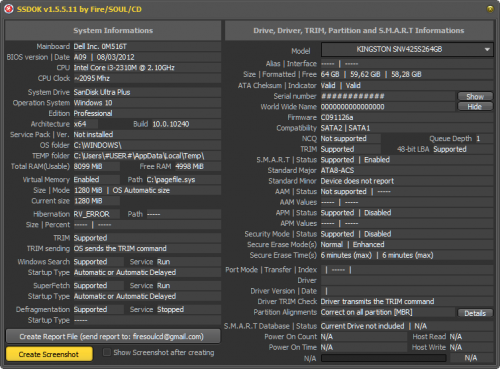Select Standard Major ATA8-ACS

pos(337,170)
